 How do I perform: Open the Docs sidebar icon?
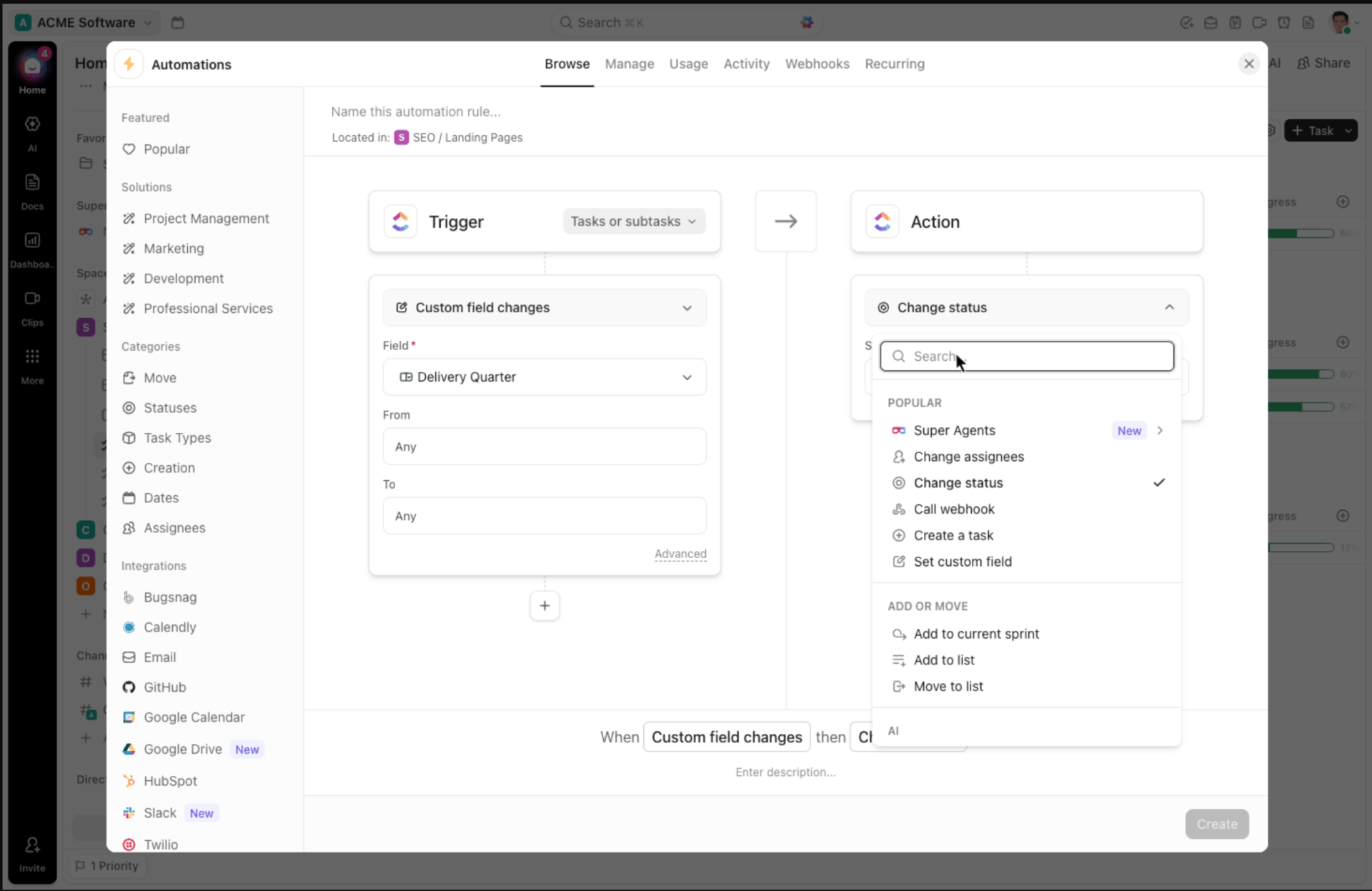point(32,182)
